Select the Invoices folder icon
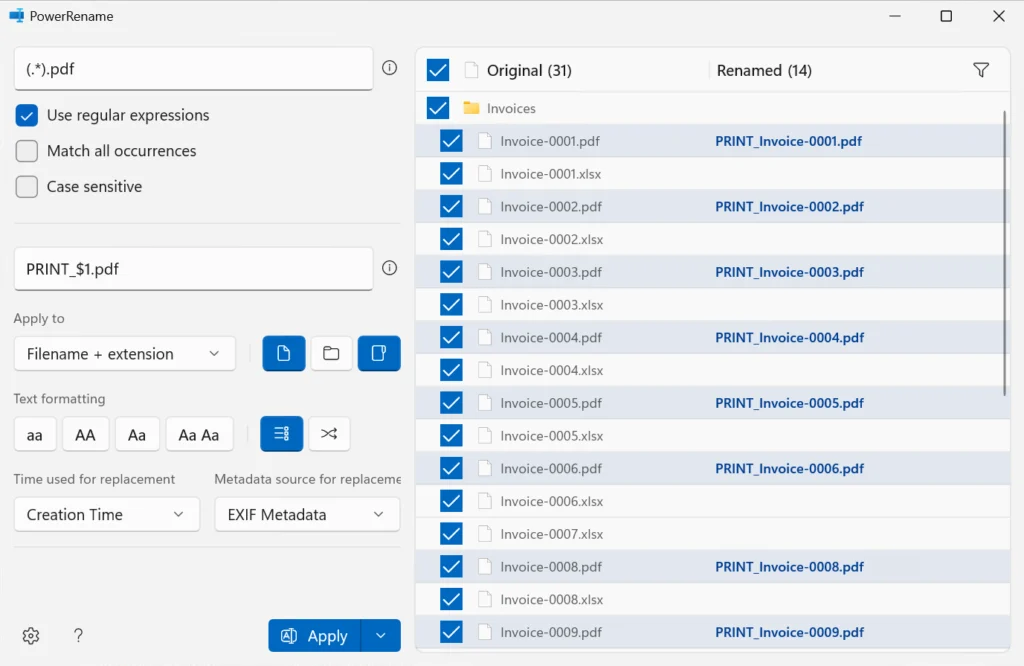The width and height of the screenshot is (1024, 666). click(471, 108)
